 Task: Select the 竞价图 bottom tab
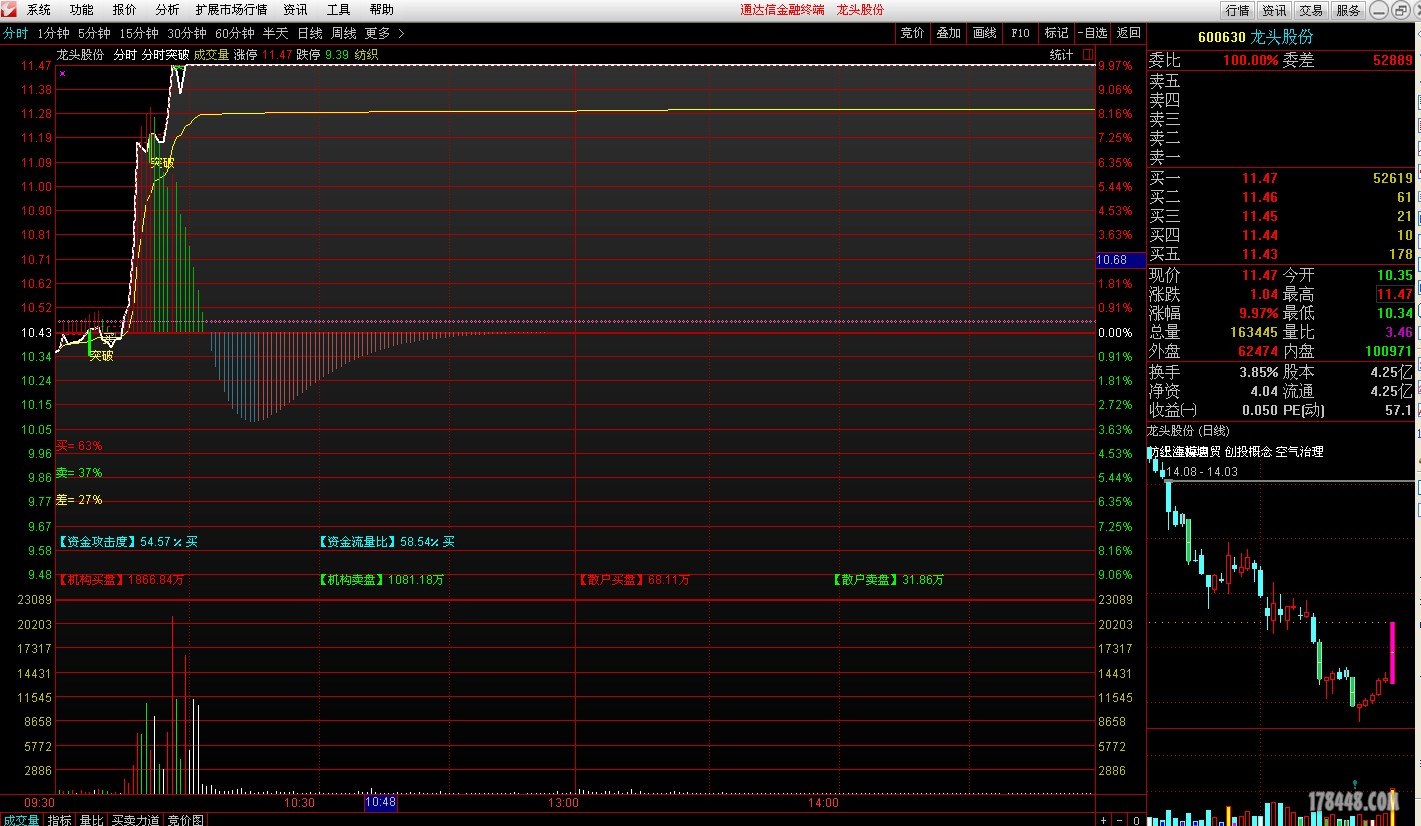pyautogui.click(x=185, y=820)
